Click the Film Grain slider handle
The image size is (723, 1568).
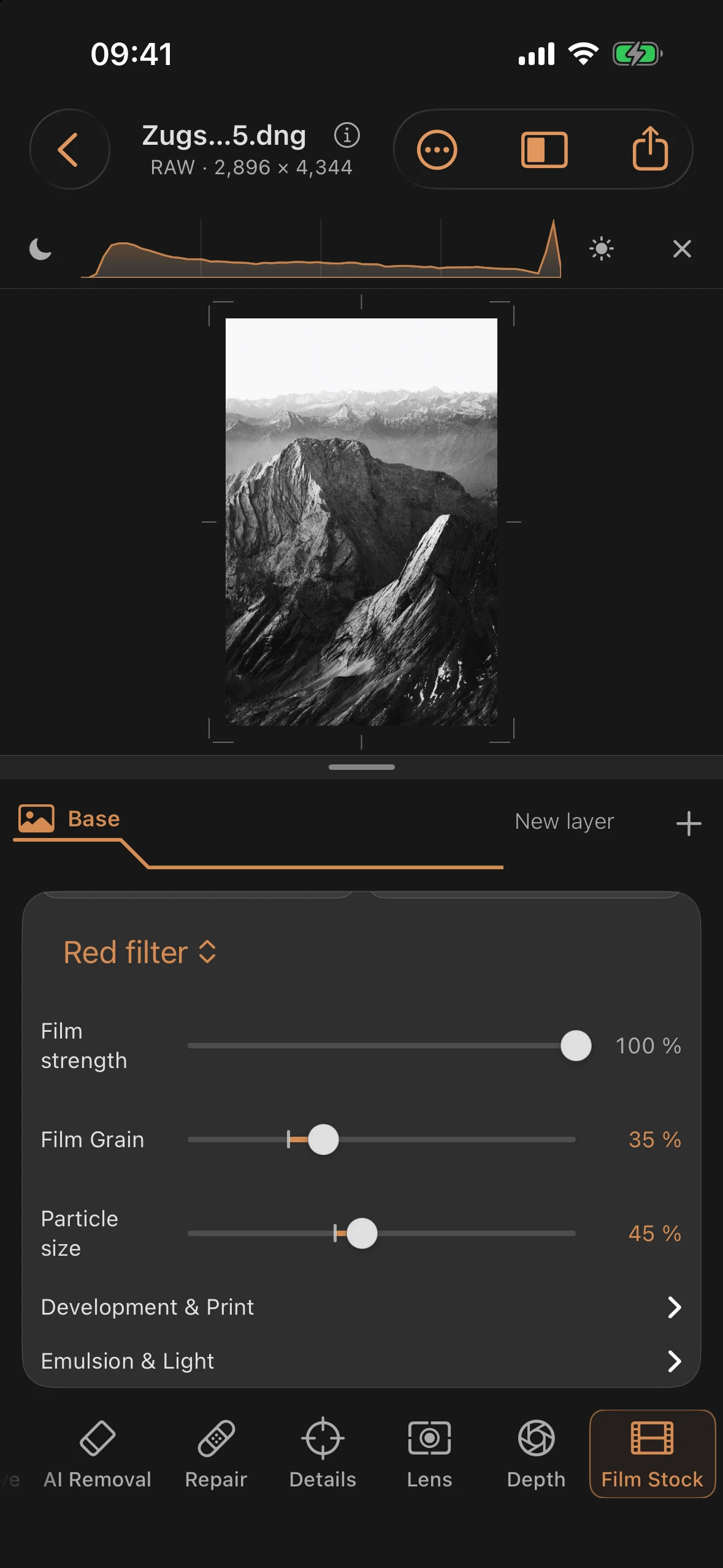point(323,1140)
